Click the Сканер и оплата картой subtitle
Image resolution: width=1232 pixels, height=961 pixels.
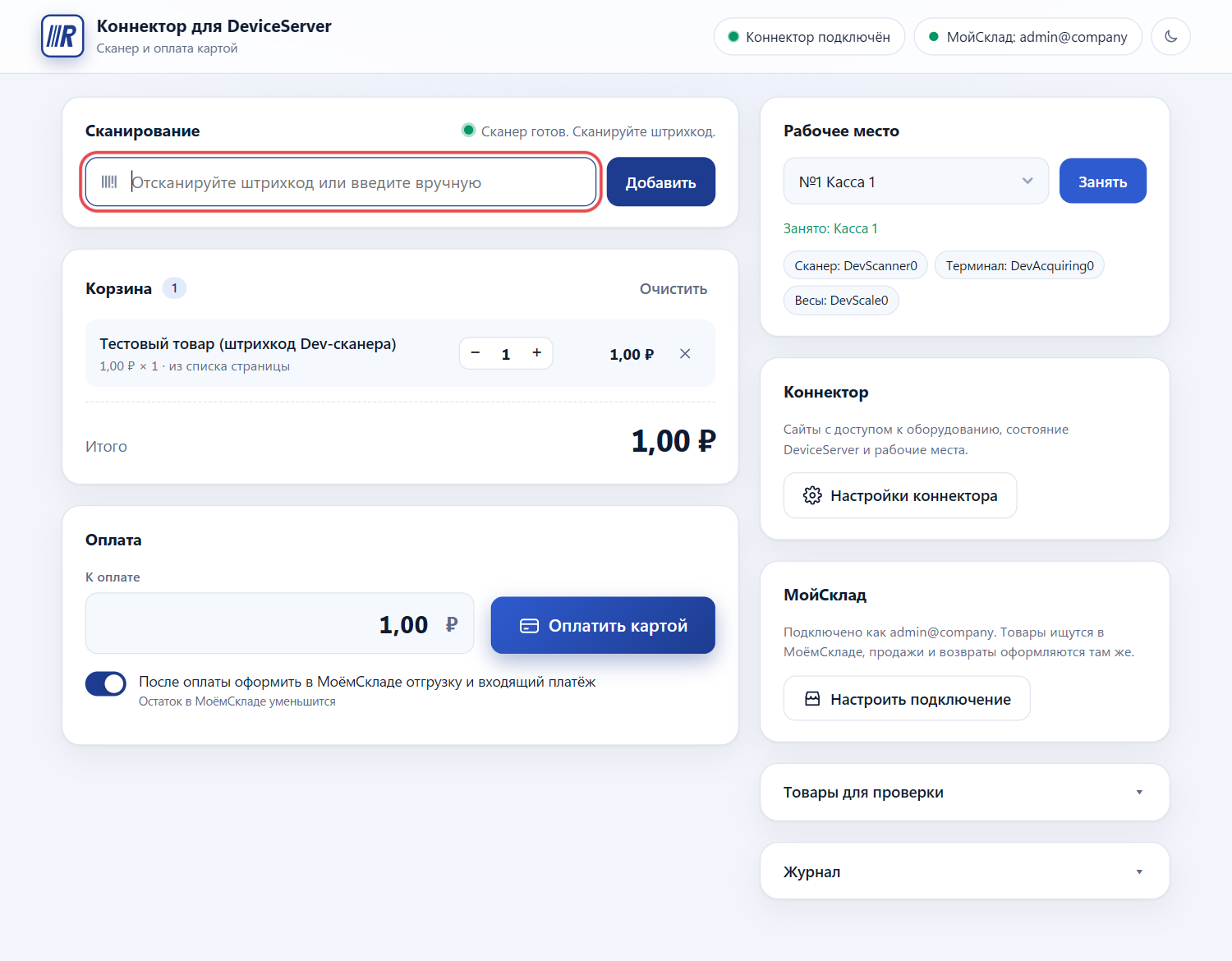167,48
